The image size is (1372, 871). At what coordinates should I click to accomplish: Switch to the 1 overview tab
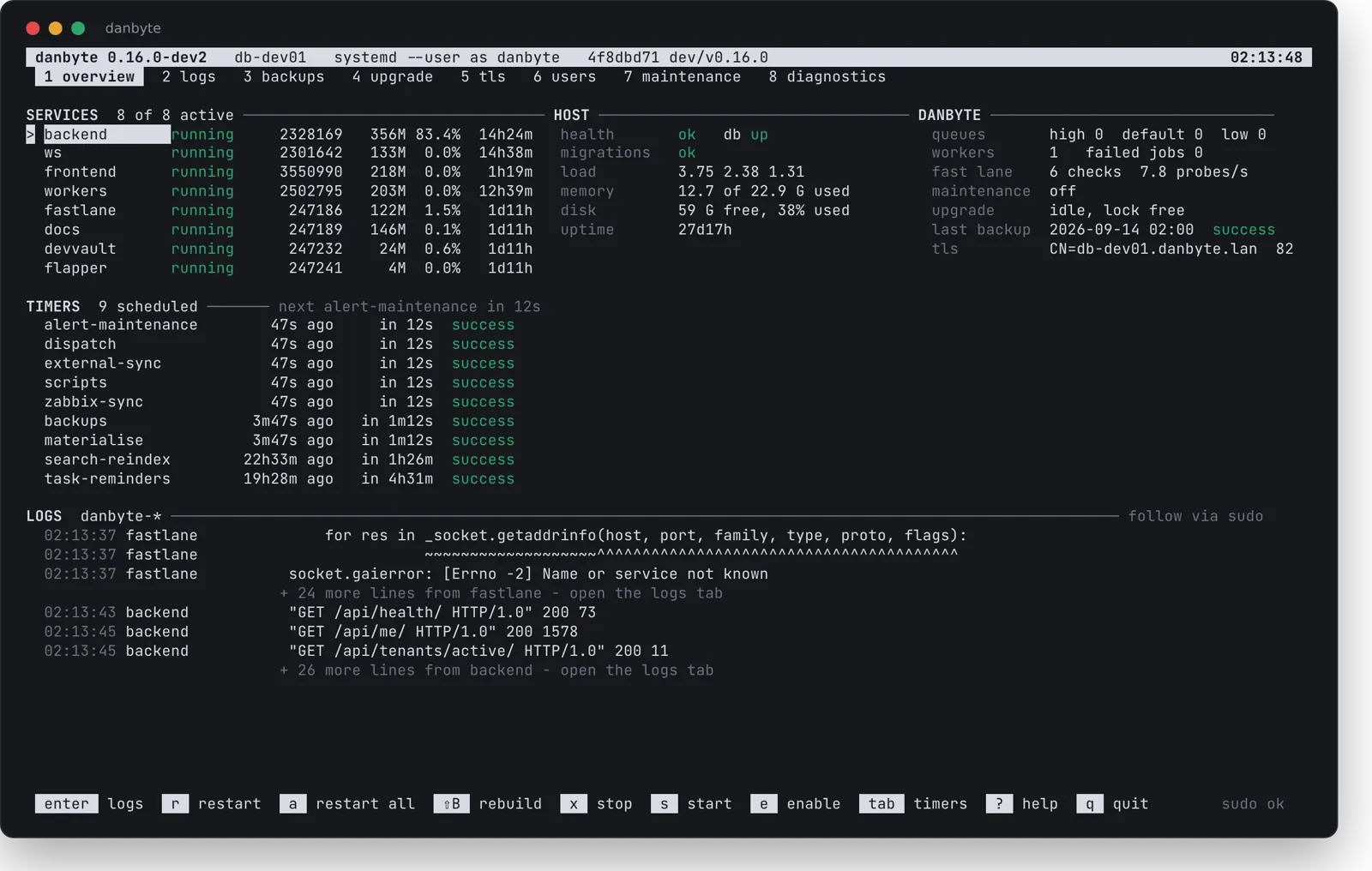89,77
